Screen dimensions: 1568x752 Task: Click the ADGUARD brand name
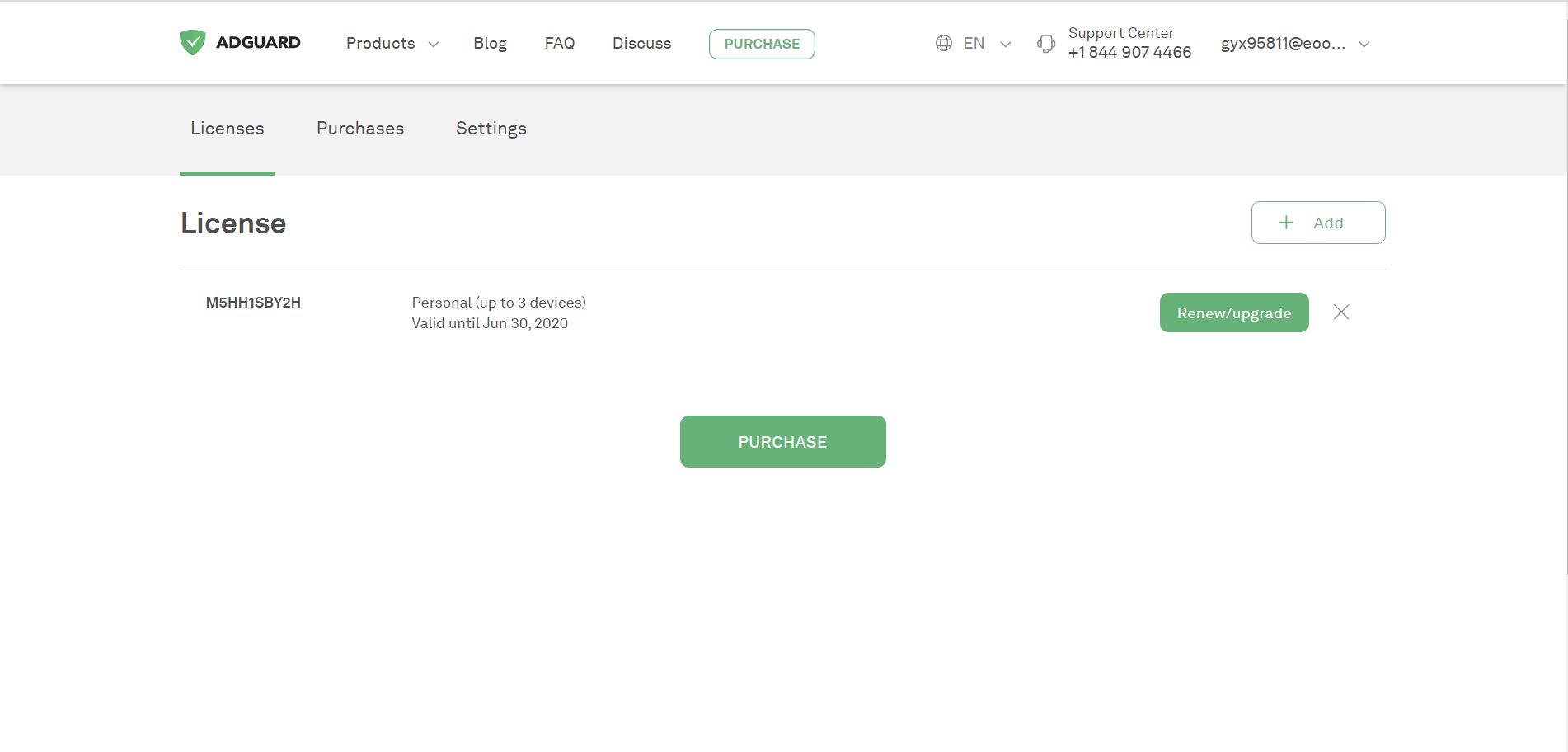[258, 42]
